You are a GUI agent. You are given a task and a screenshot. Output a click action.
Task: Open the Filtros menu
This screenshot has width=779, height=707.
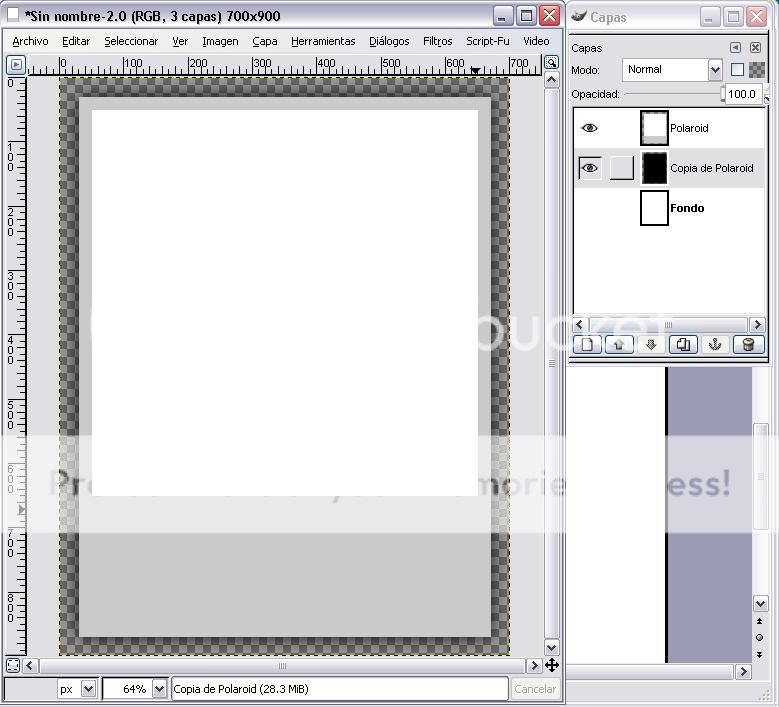click(437, 41)
